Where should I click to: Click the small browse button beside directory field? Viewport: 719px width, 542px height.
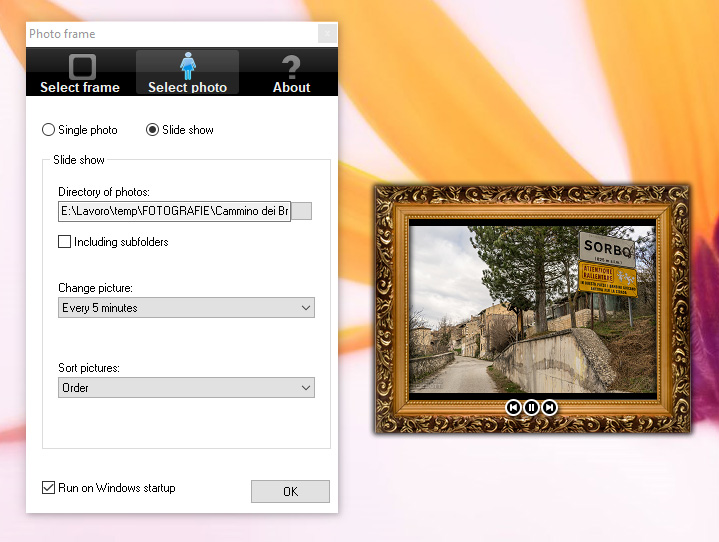(302, 211)
